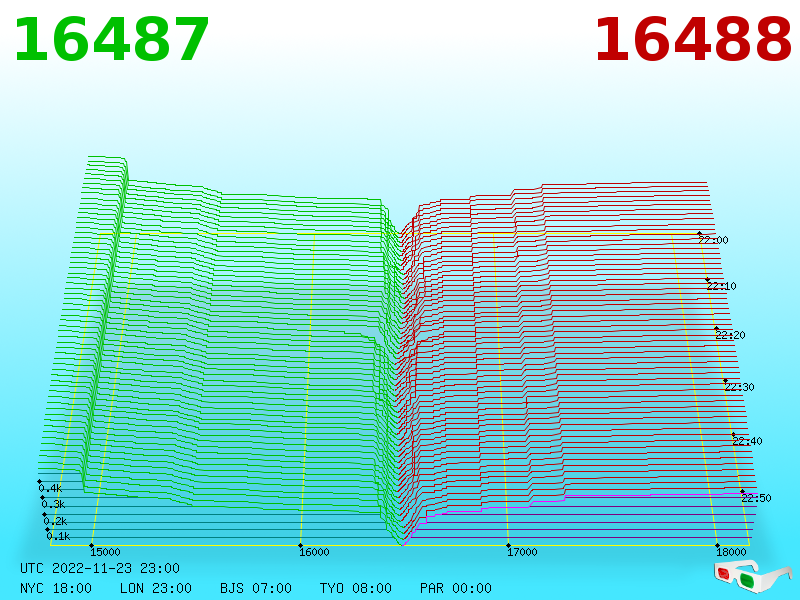Click the 17000 price axis label
Screen dimensions: 800x600
pos(522,552)
